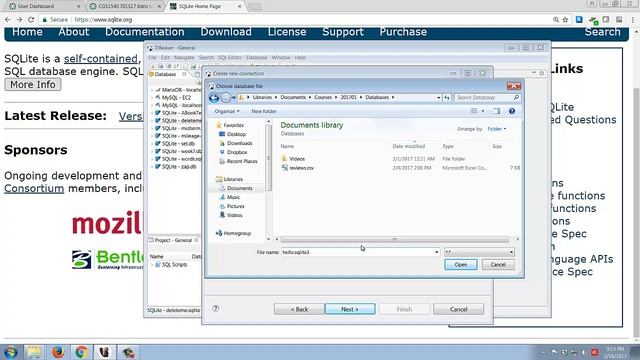Create a New folder

[264, 111]
